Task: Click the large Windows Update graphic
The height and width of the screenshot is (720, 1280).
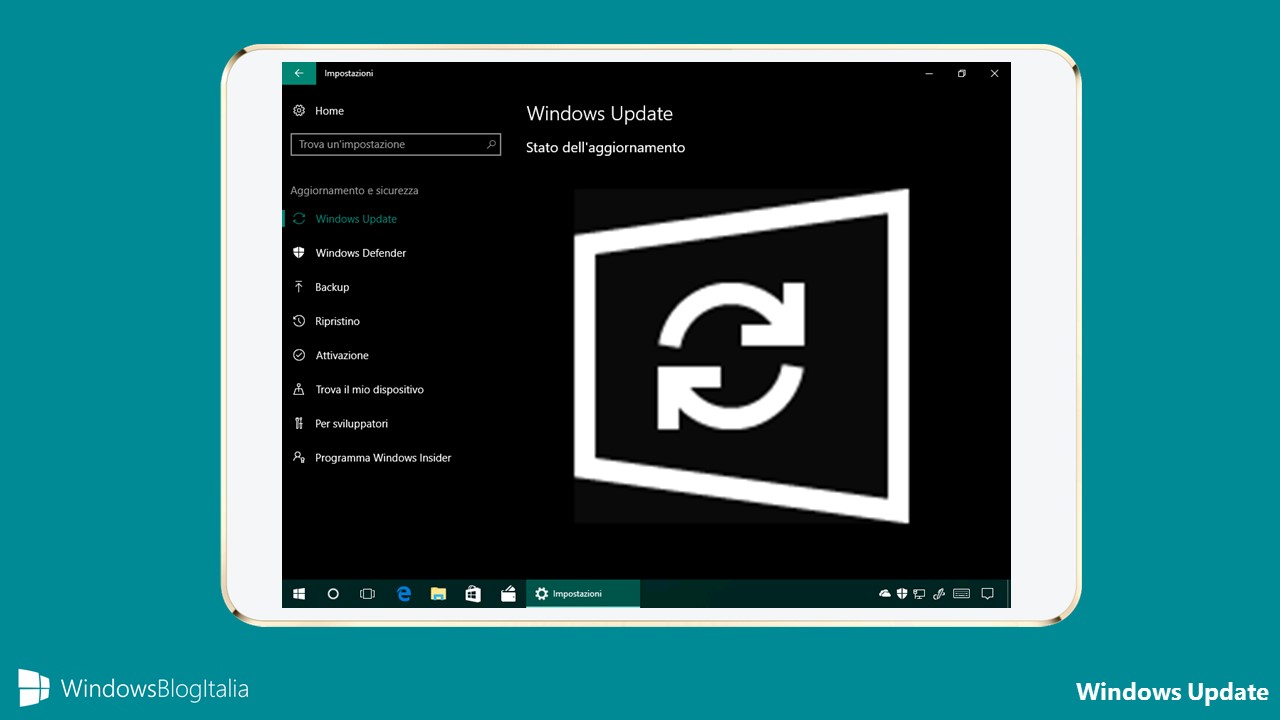Action: (x=741, y=356)
